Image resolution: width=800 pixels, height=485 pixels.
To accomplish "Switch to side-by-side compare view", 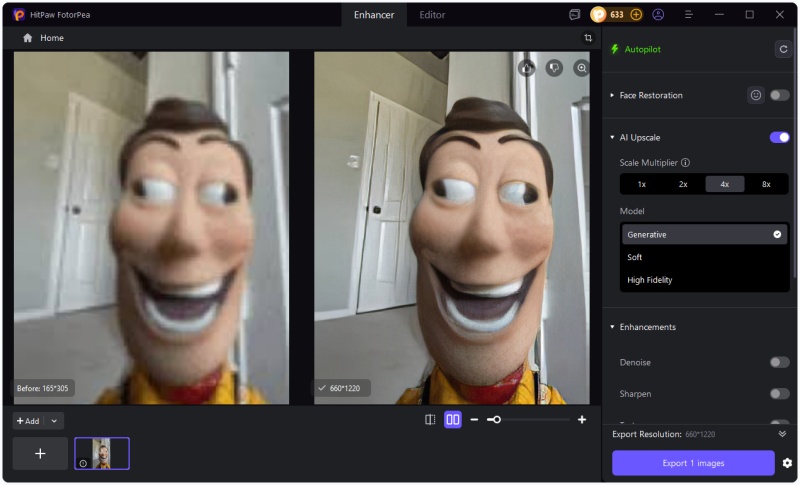I will click(x=453, y=420).
